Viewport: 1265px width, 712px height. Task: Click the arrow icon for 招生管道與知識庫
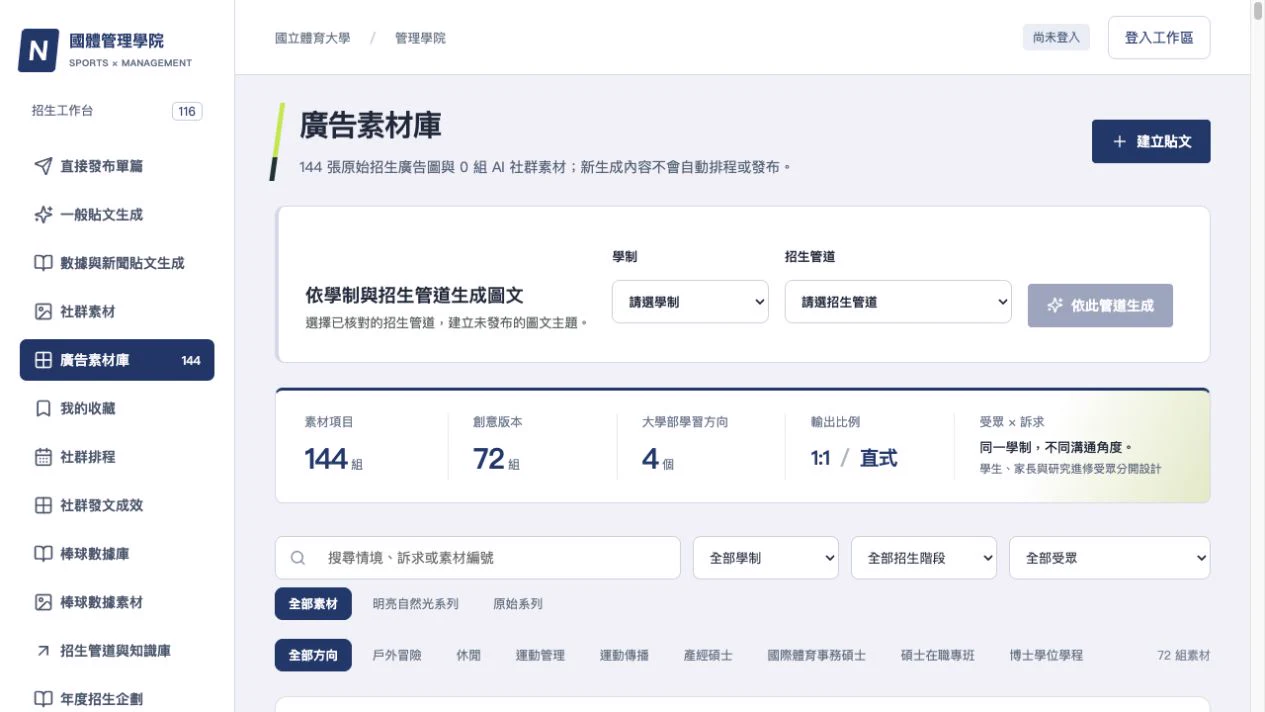43,651
